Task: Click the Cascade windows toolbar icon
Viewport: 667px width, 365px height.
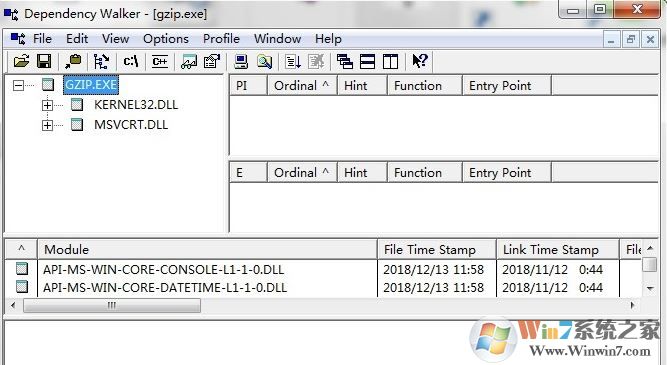Action: tap(345, 62)
